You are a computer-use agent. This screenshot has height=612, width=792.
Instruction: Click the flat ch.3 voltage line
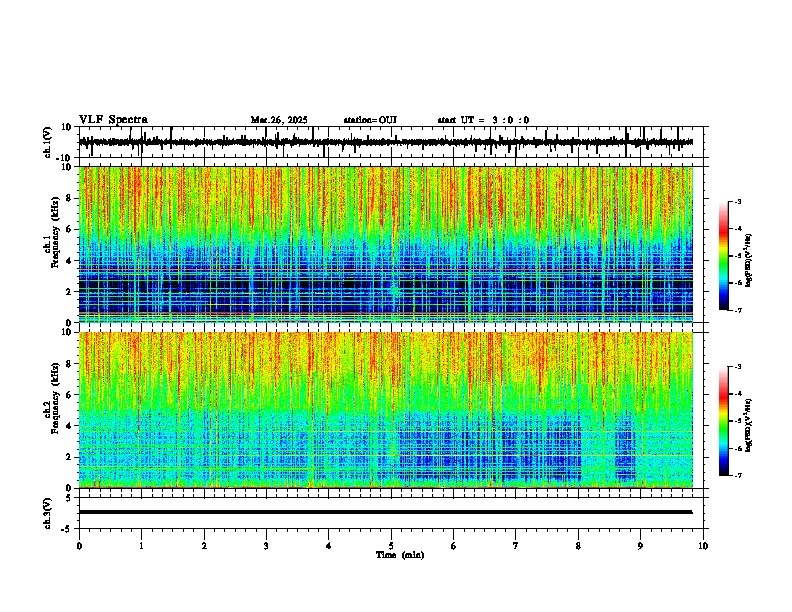click(385, 512)
